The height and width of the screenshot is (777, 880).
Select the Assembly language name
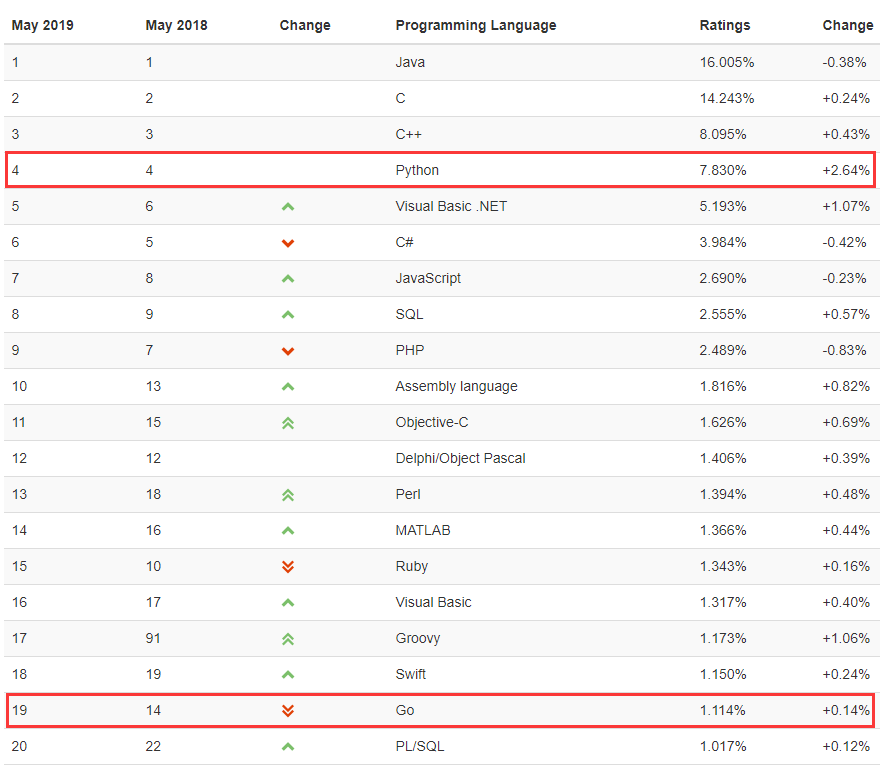tap(456, 387)
